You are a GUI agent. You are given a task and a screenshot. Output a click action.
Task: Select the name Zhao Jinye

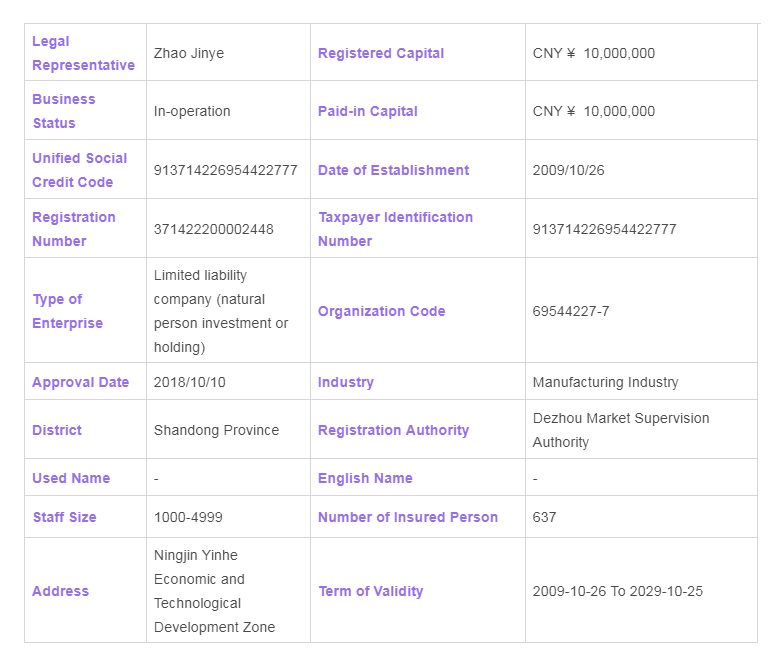pyautogui.click(x=189, y=53)
